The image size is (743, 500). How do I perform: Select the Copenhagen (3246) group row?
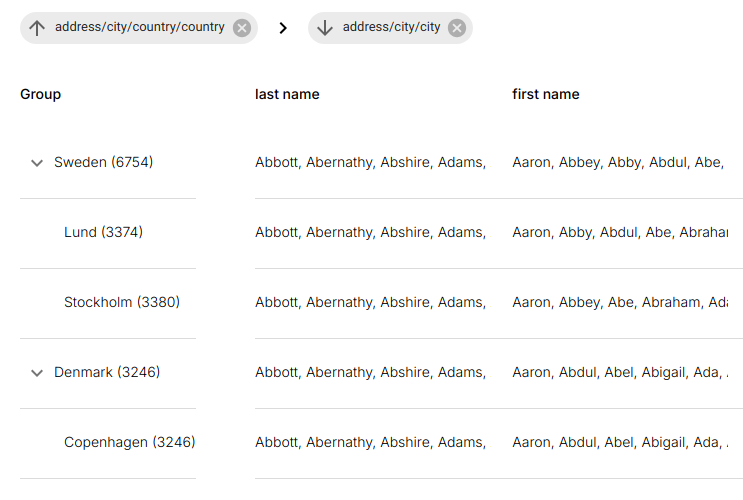129,442
